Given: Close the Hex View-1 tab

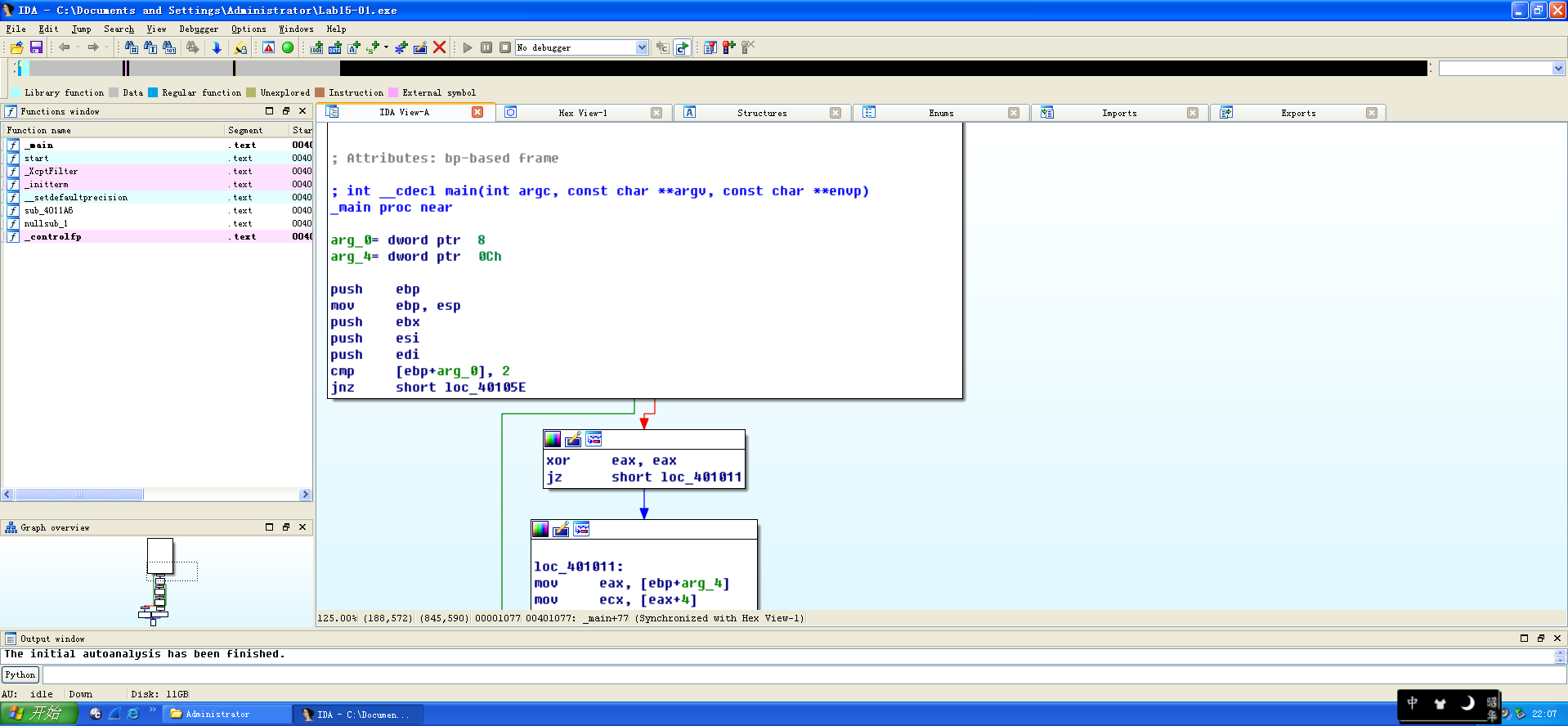Looking at the screenshot, I should (x=656, y=113).
